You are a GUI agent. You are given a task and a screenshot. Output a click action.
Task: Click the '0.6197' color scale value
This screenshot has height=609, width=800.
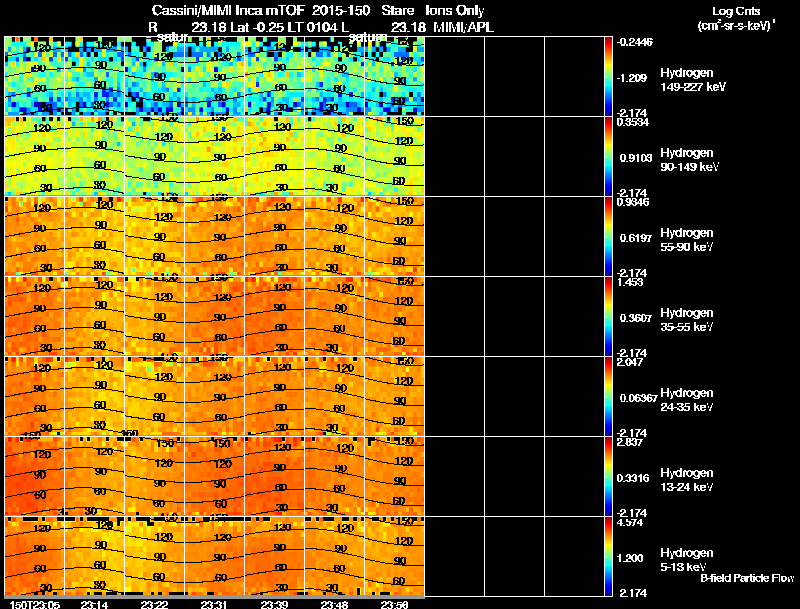(636, 238)
